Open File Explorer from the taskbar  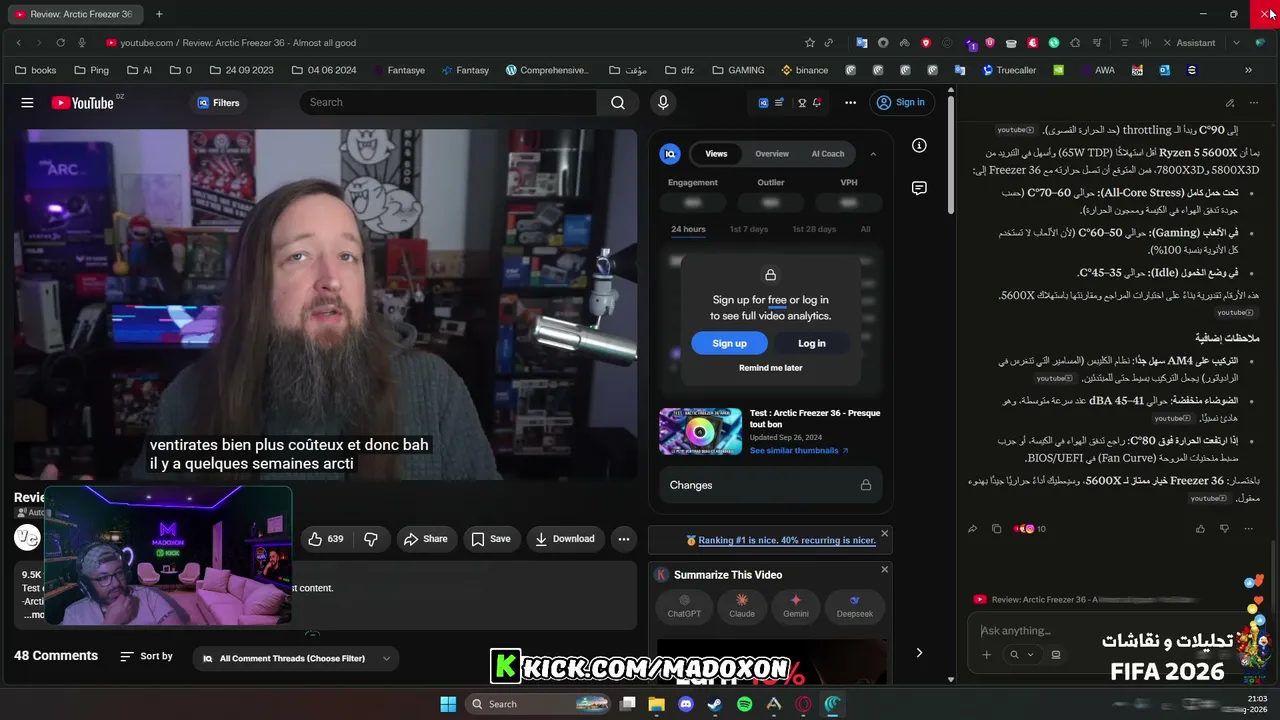pos(657,704)
